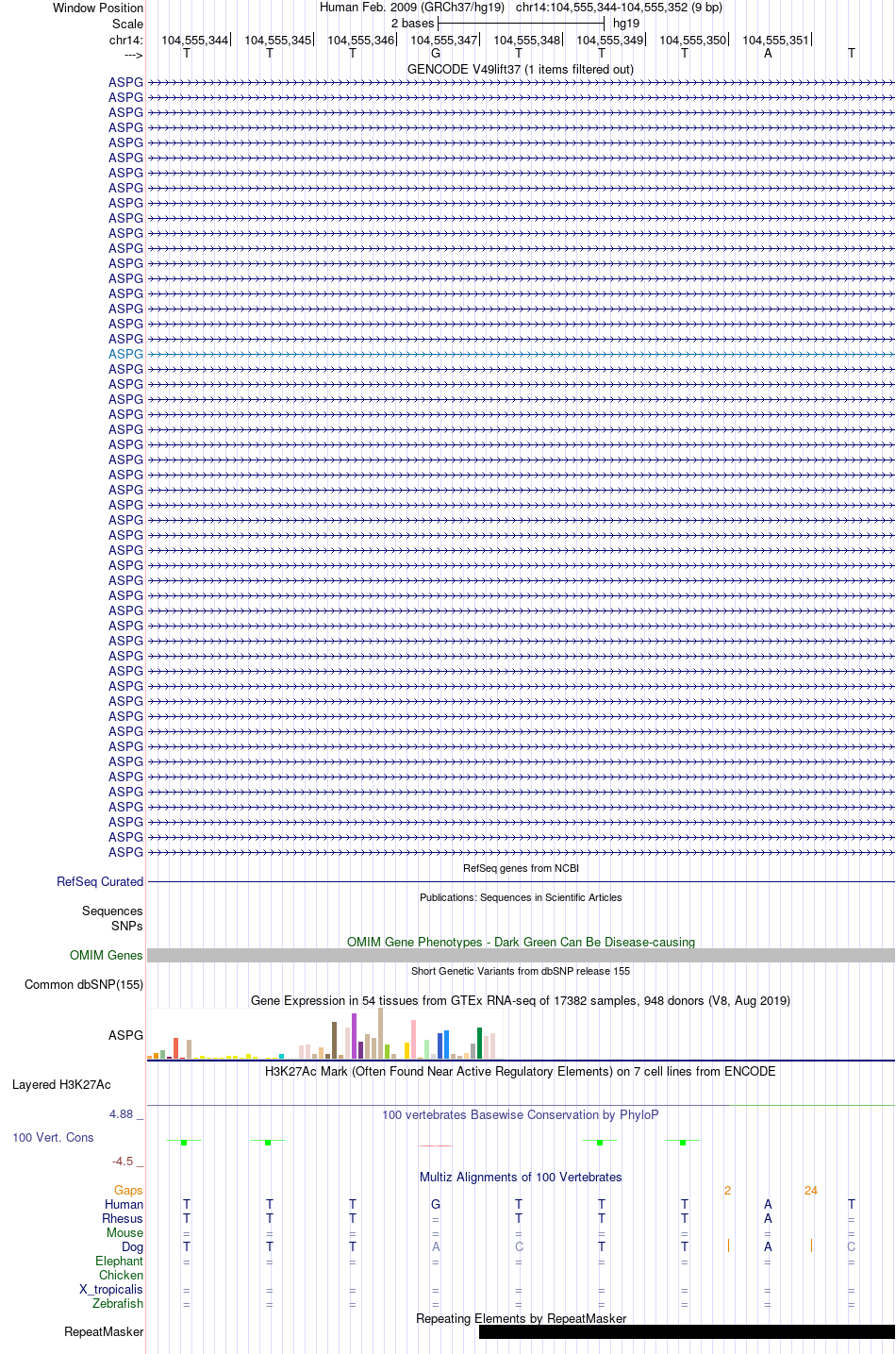Click 'RefSeq genes from NCBI' title
This screenshot has width=896, height=1354.
coord(521,868)
